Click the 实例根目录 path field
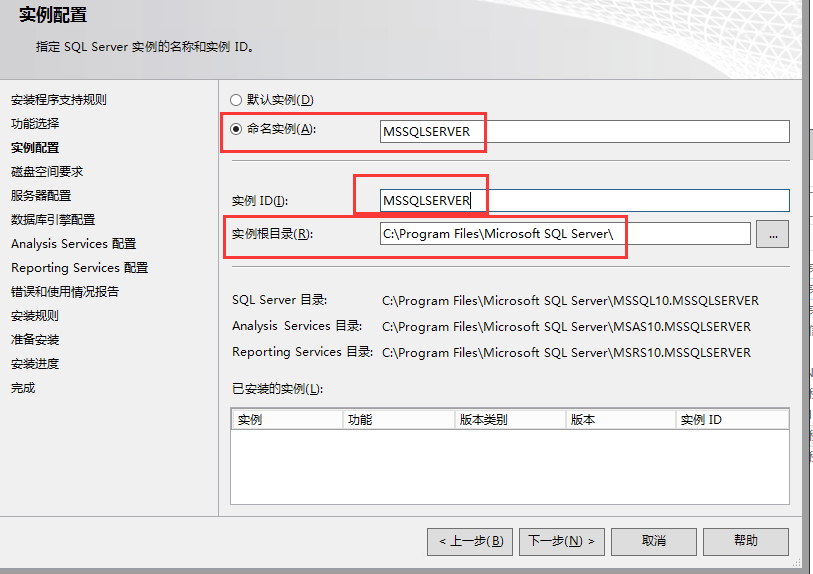Viewport: 813px width, 574px height. pyautogui.click(x=565, y=234)
